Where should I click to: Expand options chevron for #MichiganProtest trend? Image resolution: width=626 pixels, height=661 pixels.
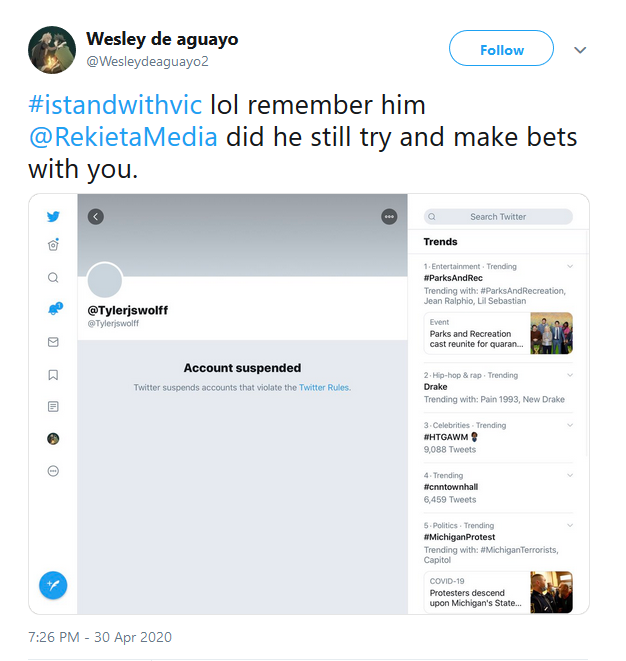[x=570, y=525]
